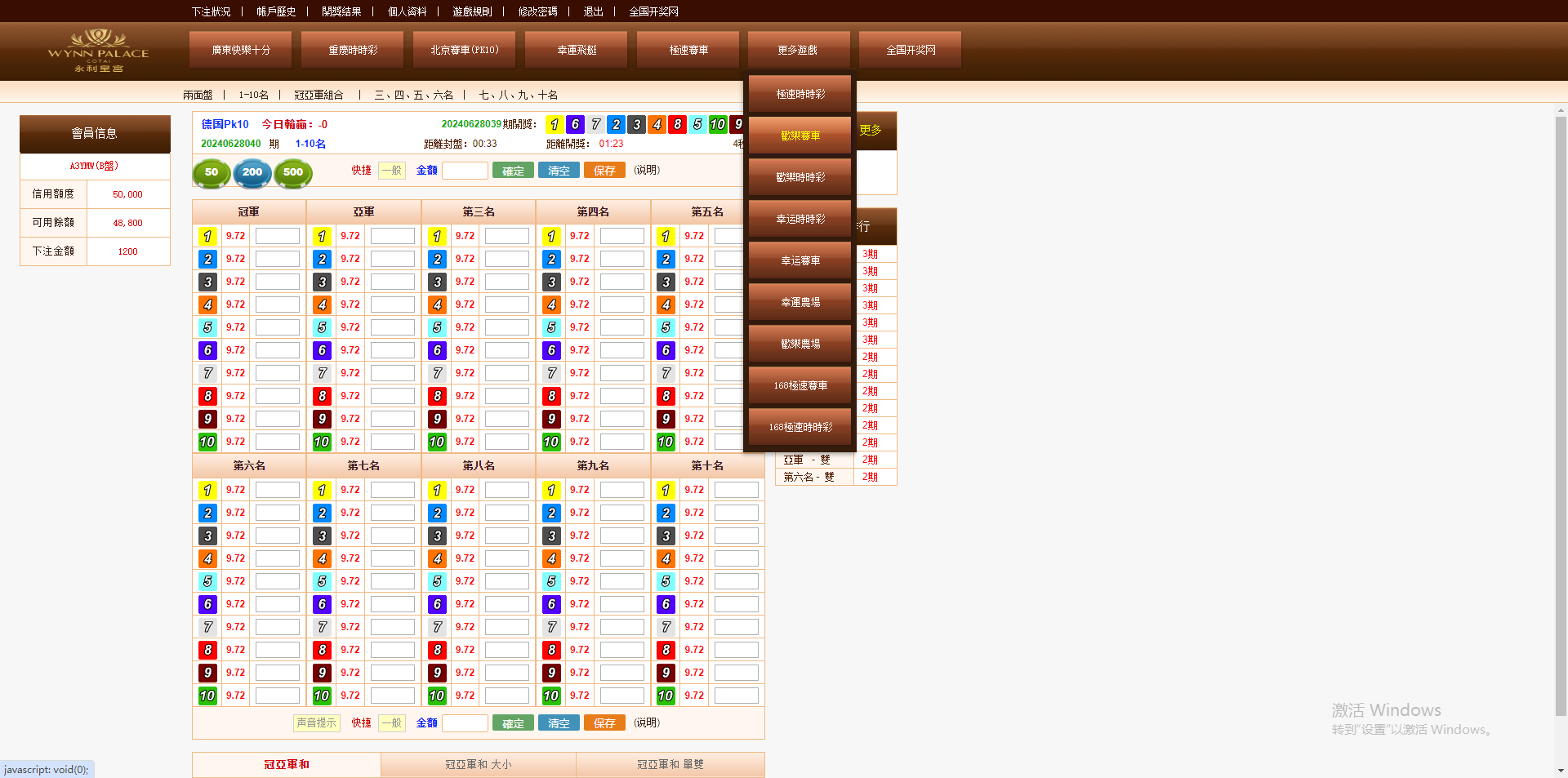Viewport: 1568px width, 778px height.
Task: Choose the green 500 chip
Action: pos(293,172)
